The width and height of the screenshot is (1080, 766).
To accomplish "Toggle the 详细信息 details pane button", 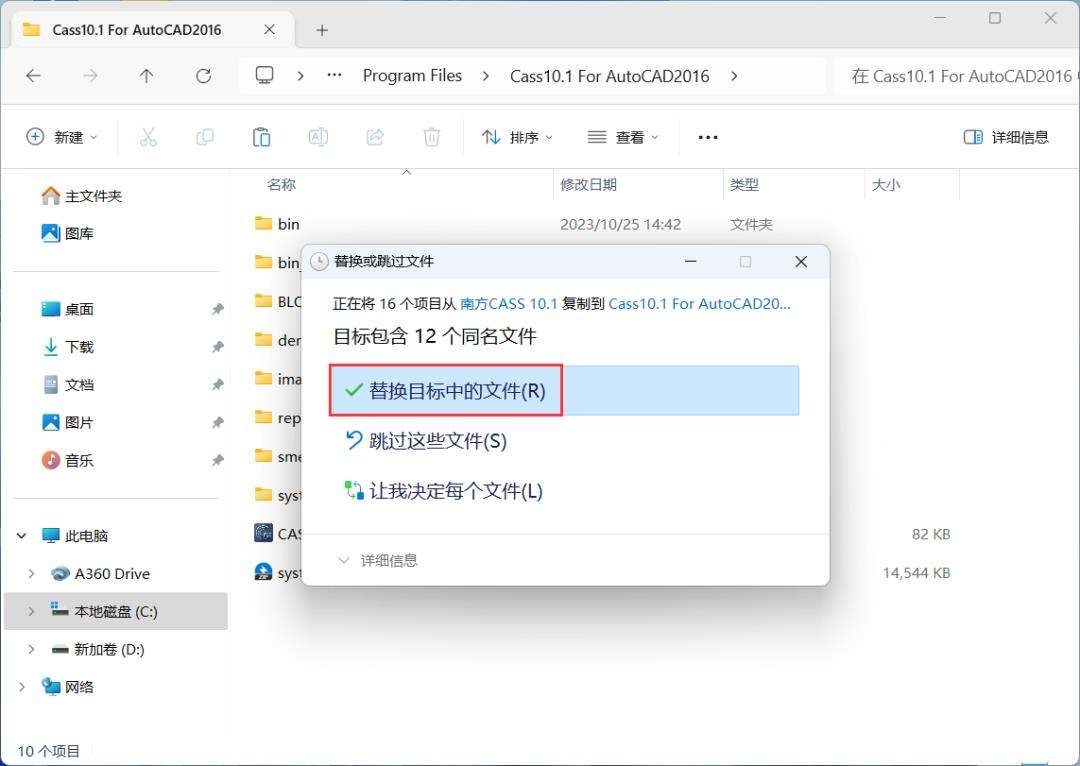I will pyautogui.click(x=1006, y=137).
